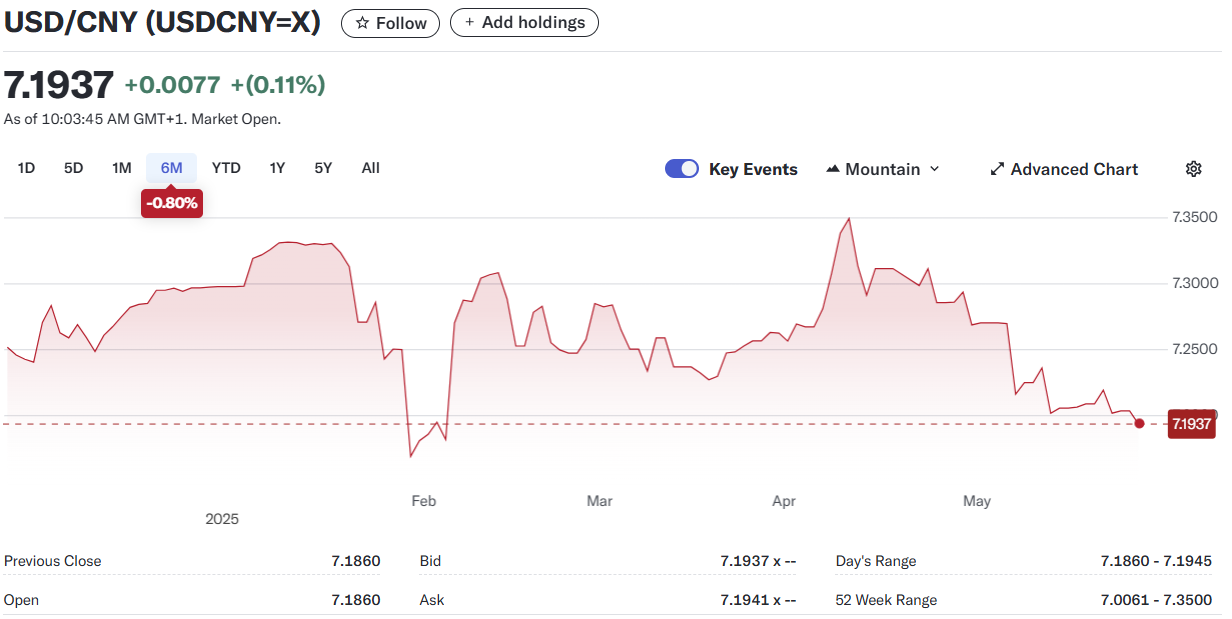1232x619 pixels.
Task: Click the Mountain chart type icon
Action: 832,169
